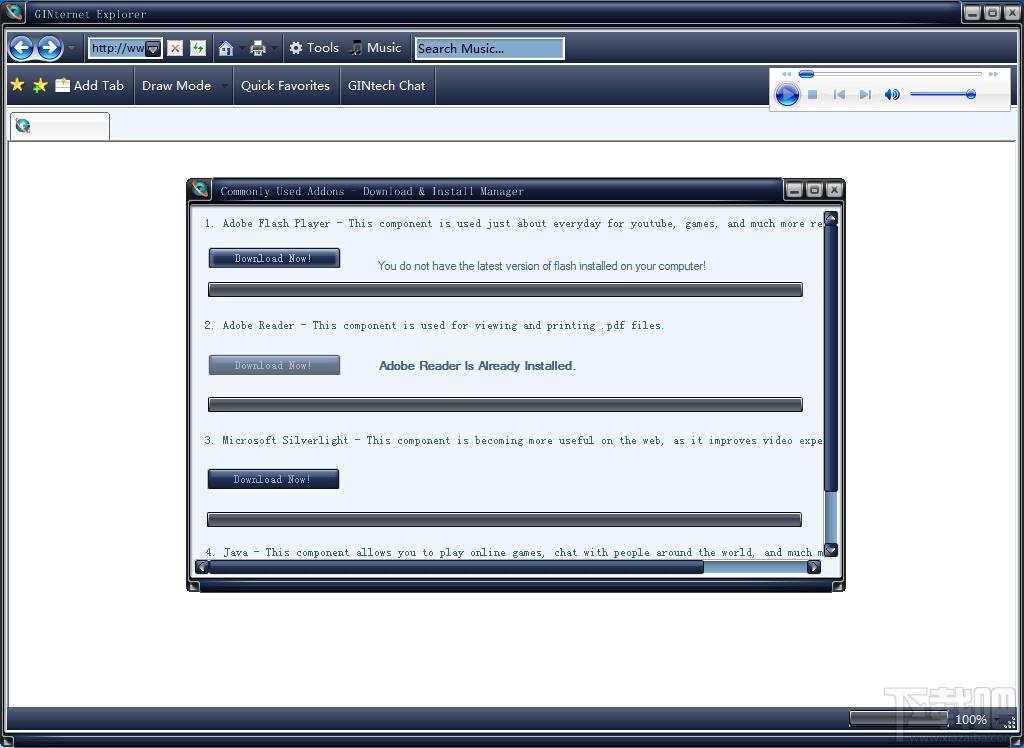Click the Microsoft Silverlight description line

[x=513, y=440]
